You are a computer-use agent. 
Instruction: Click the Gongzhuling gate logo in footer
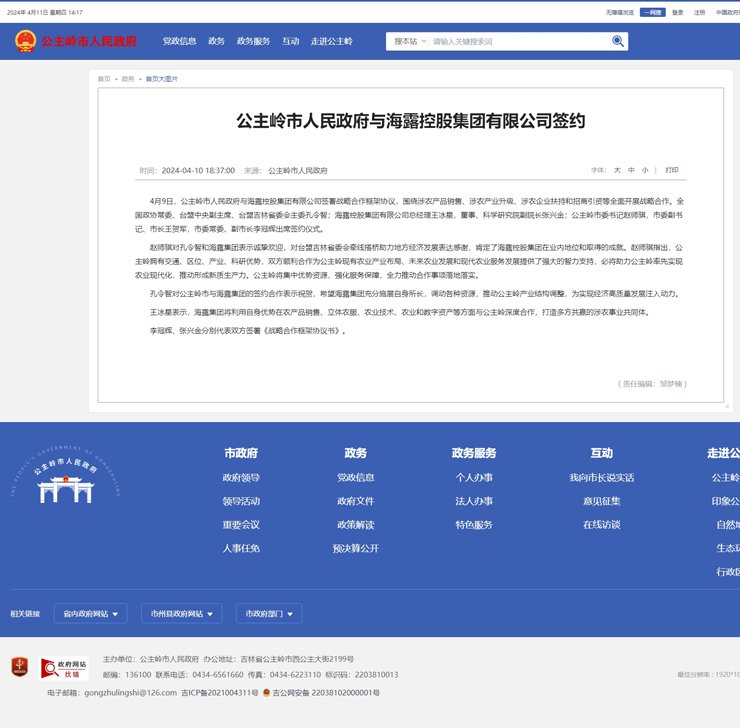click(66, 484)
